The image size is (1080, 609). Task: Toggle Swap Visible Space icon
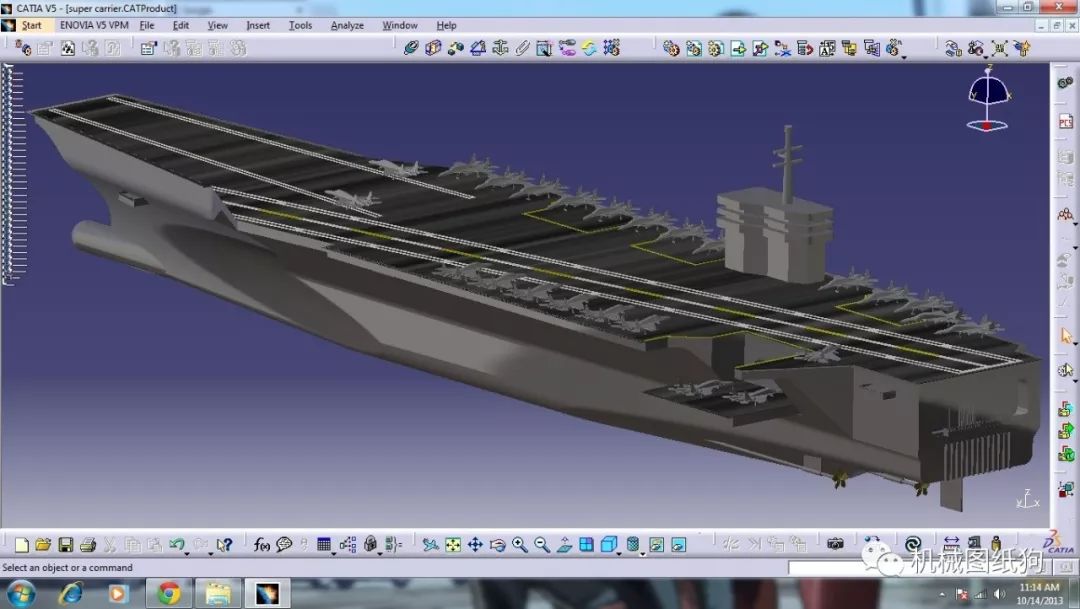[679, 545]
